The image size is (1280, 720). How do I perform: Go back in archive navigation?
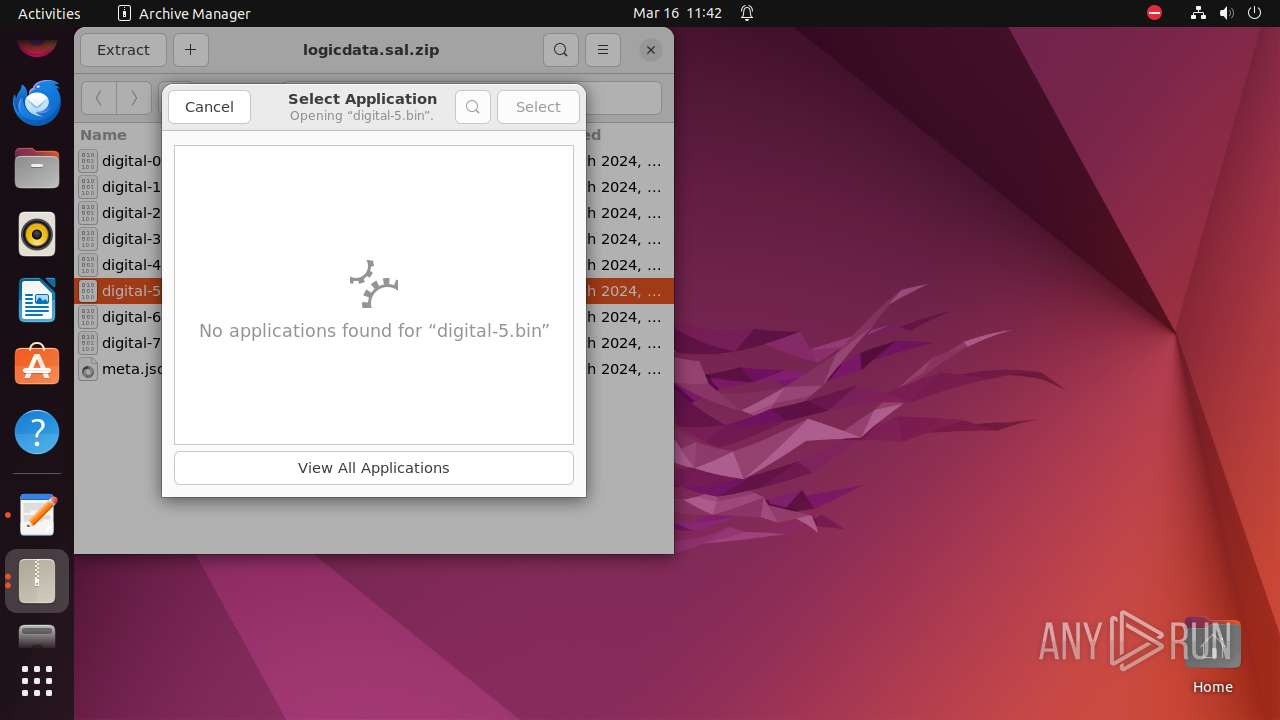tap(98, 98)
